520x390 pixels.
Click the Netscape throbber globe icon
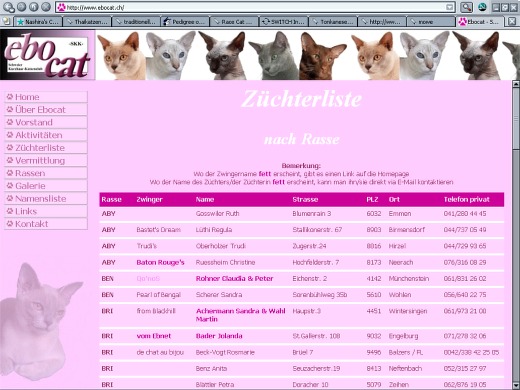point(482,7)
